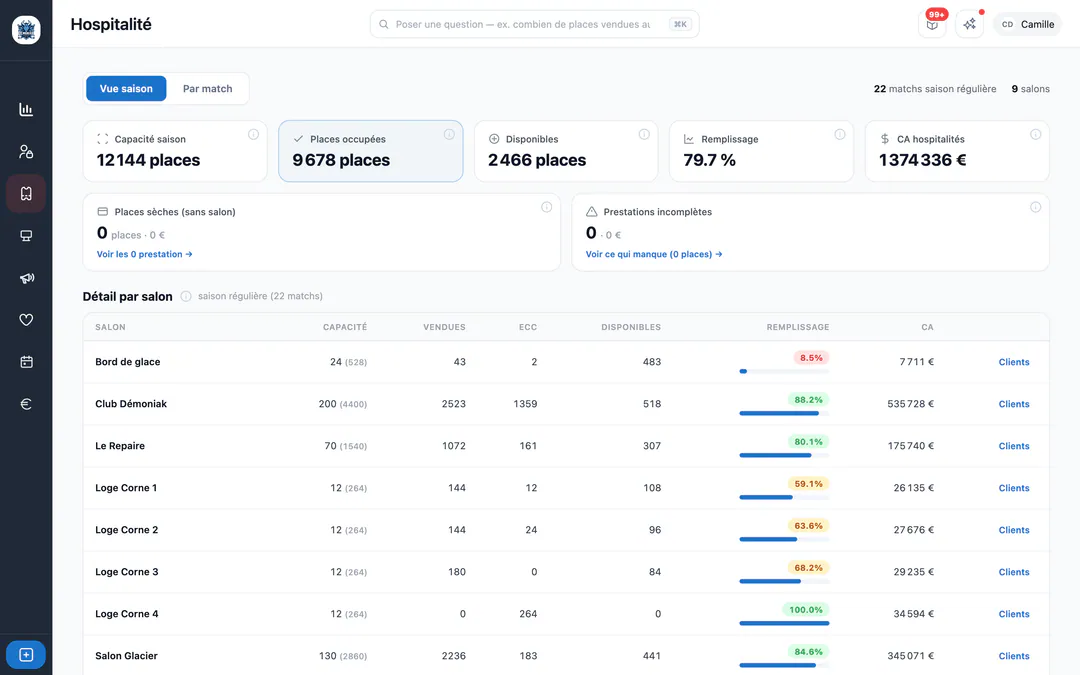Show info for Capacité saison card
The width and height of the screenshot is (1080, 675).
click(x=253, y=134)
